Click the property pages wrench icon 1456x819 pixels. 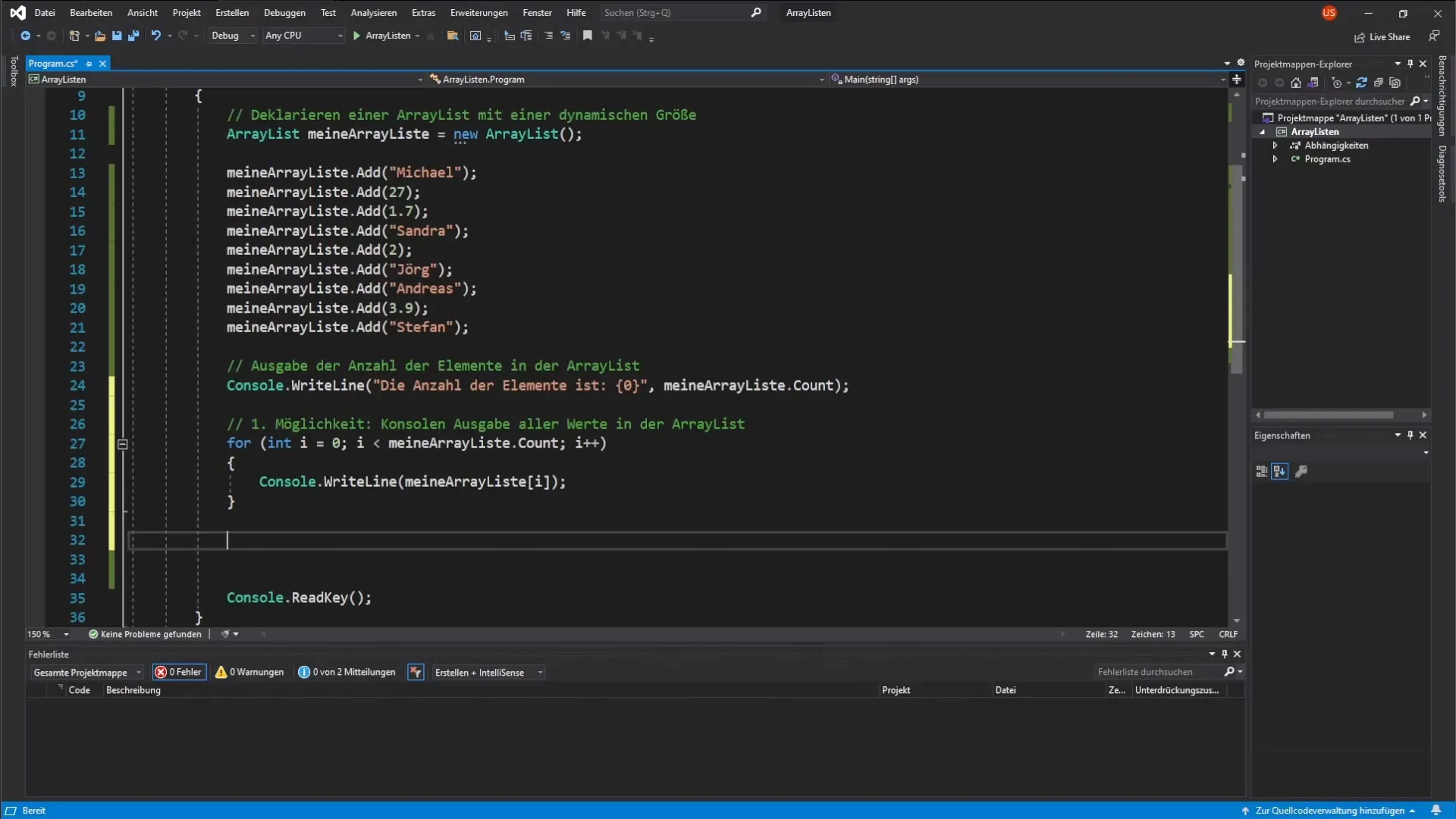pos(1301,472)
